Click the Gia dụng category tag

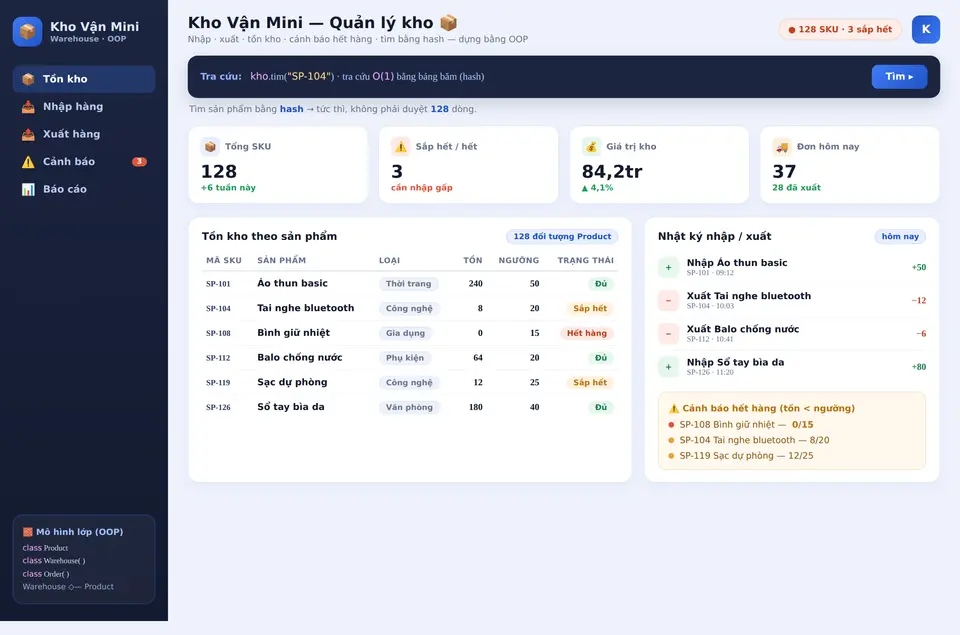pos(405,333)
